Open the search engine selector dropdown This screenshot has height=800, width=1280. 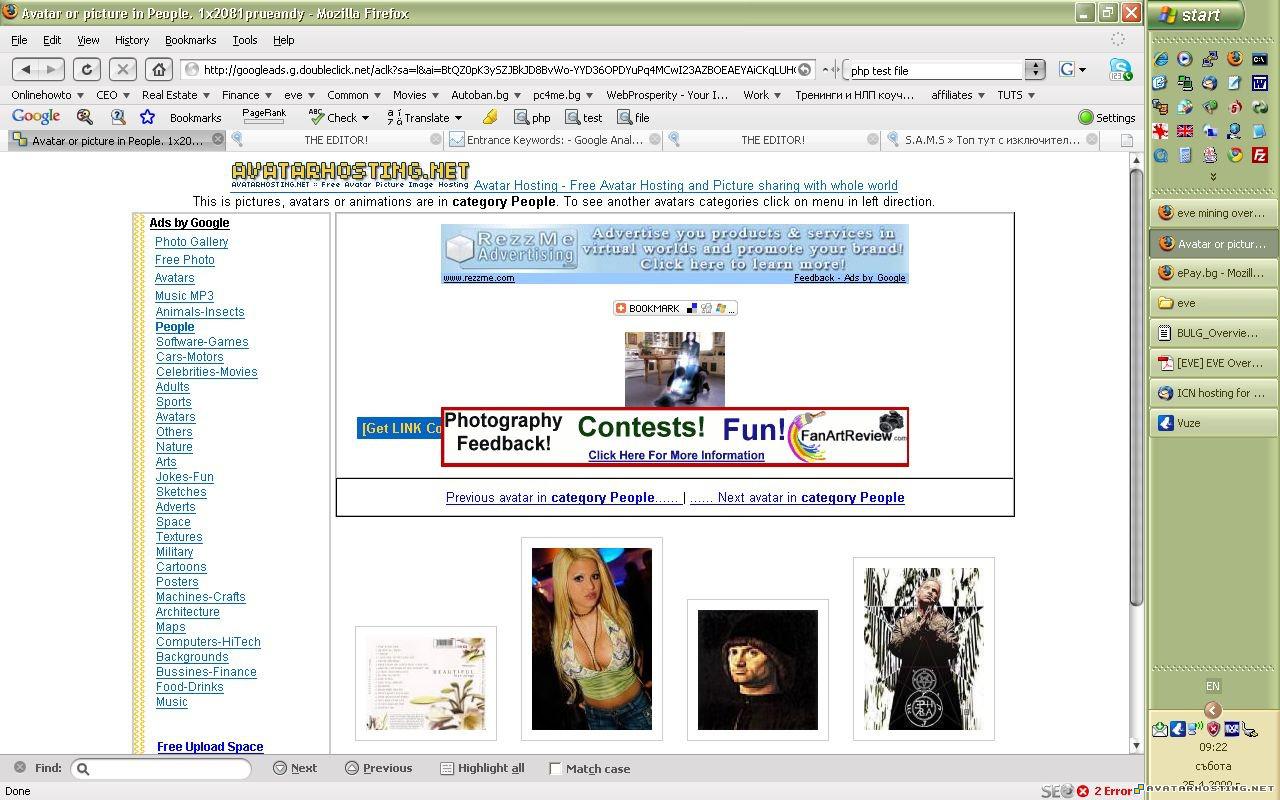pos(1073,69)
